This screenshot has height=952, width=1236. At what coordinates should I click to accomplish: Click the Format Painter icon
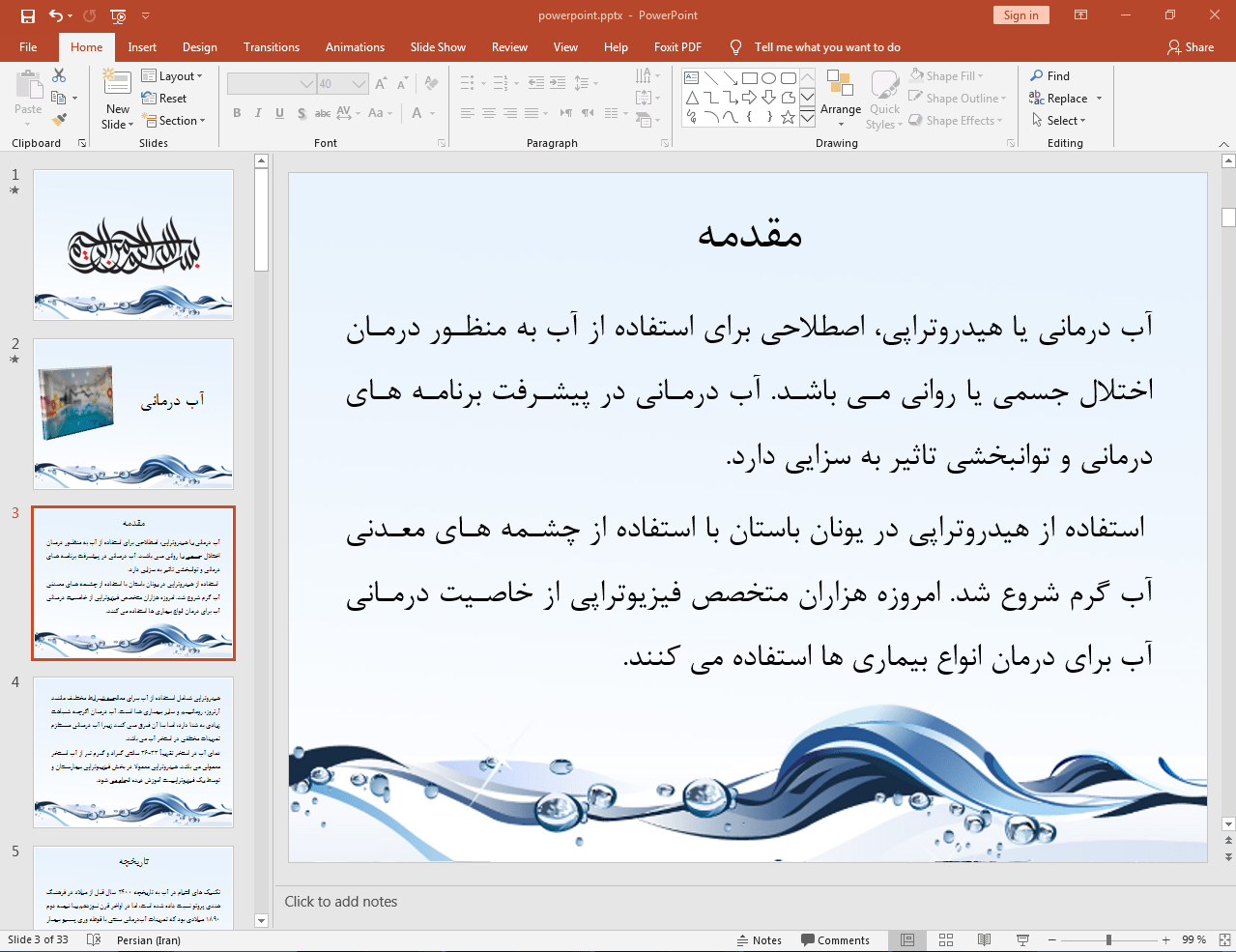coord(59,120)
